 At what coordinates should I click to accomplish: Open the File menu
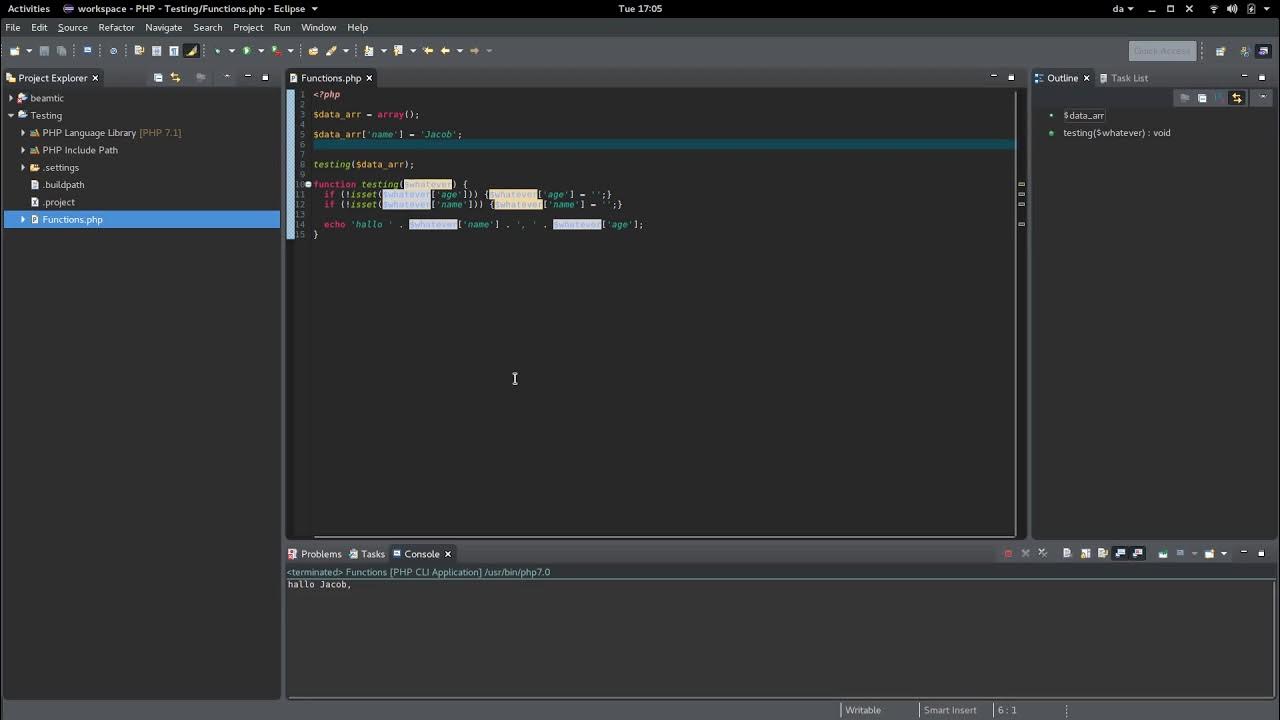[13, 27]
